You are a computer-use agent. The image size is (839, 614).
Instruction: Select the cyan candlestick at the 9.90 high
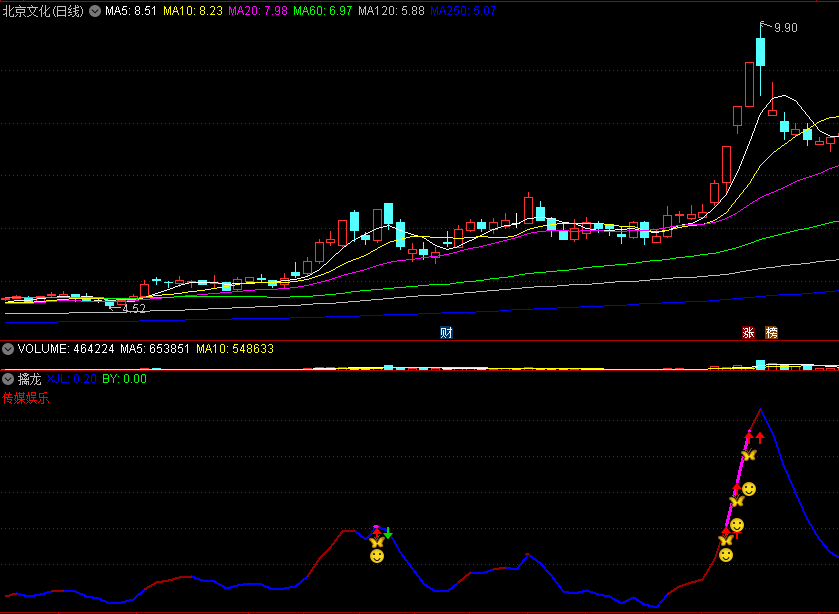(x=760, y=52)
